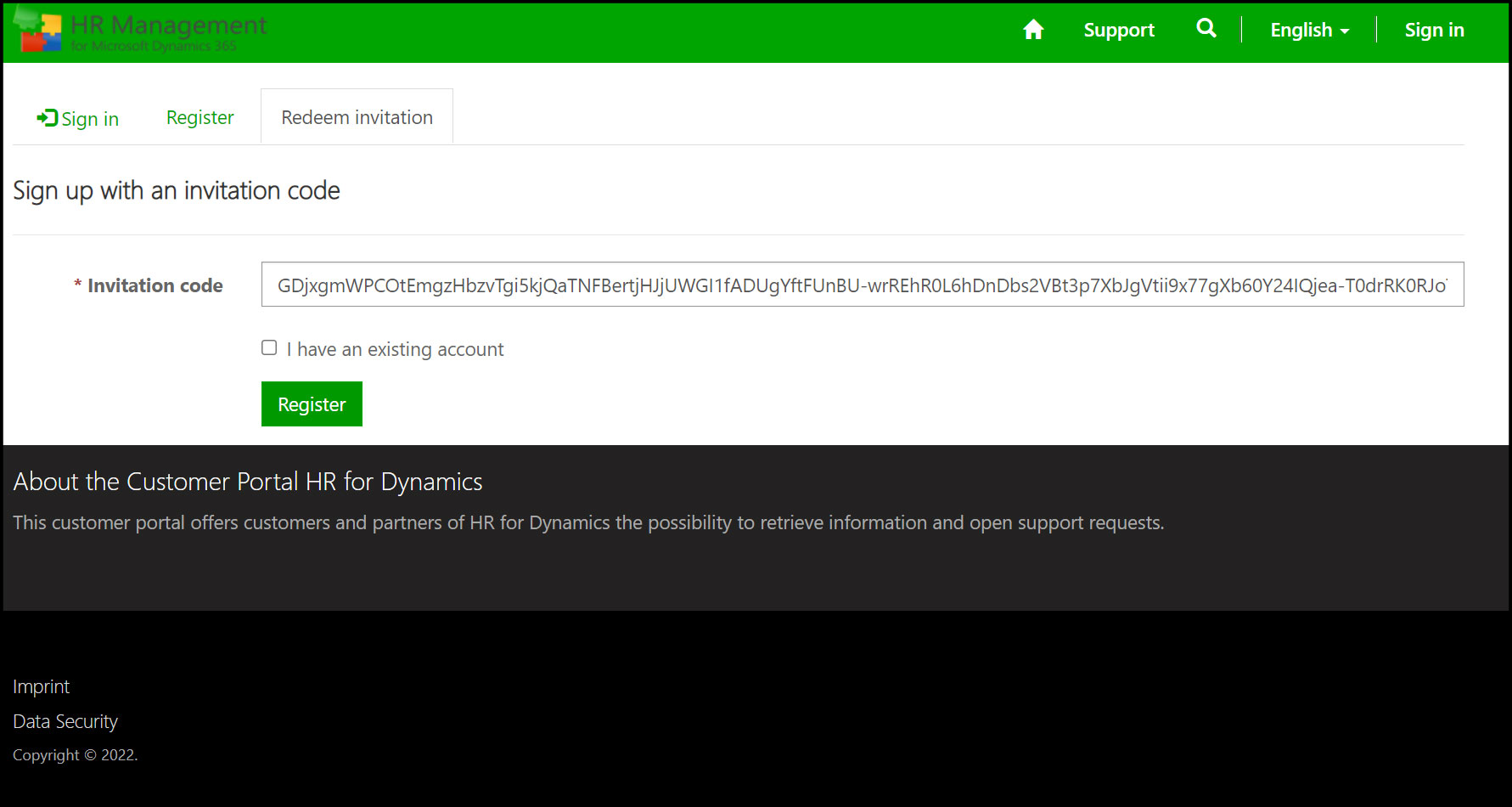The image size is (1512, 807).
Task: Click the "I have an existing account" label
Action: tap(395, 350)
